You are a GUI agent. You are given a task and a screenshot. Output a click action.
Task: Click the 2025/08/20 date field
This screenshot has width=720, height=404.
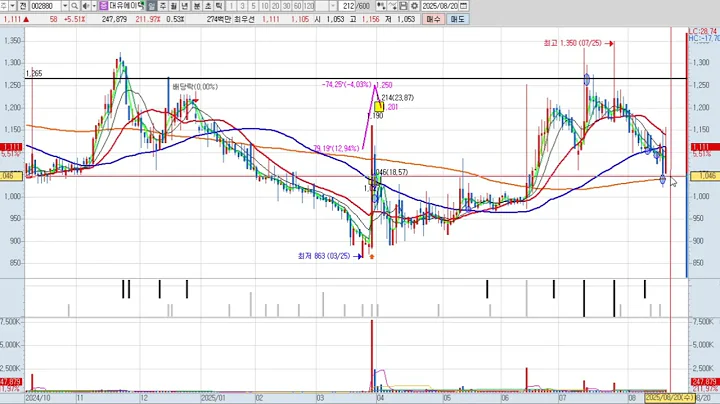(440, 6)
